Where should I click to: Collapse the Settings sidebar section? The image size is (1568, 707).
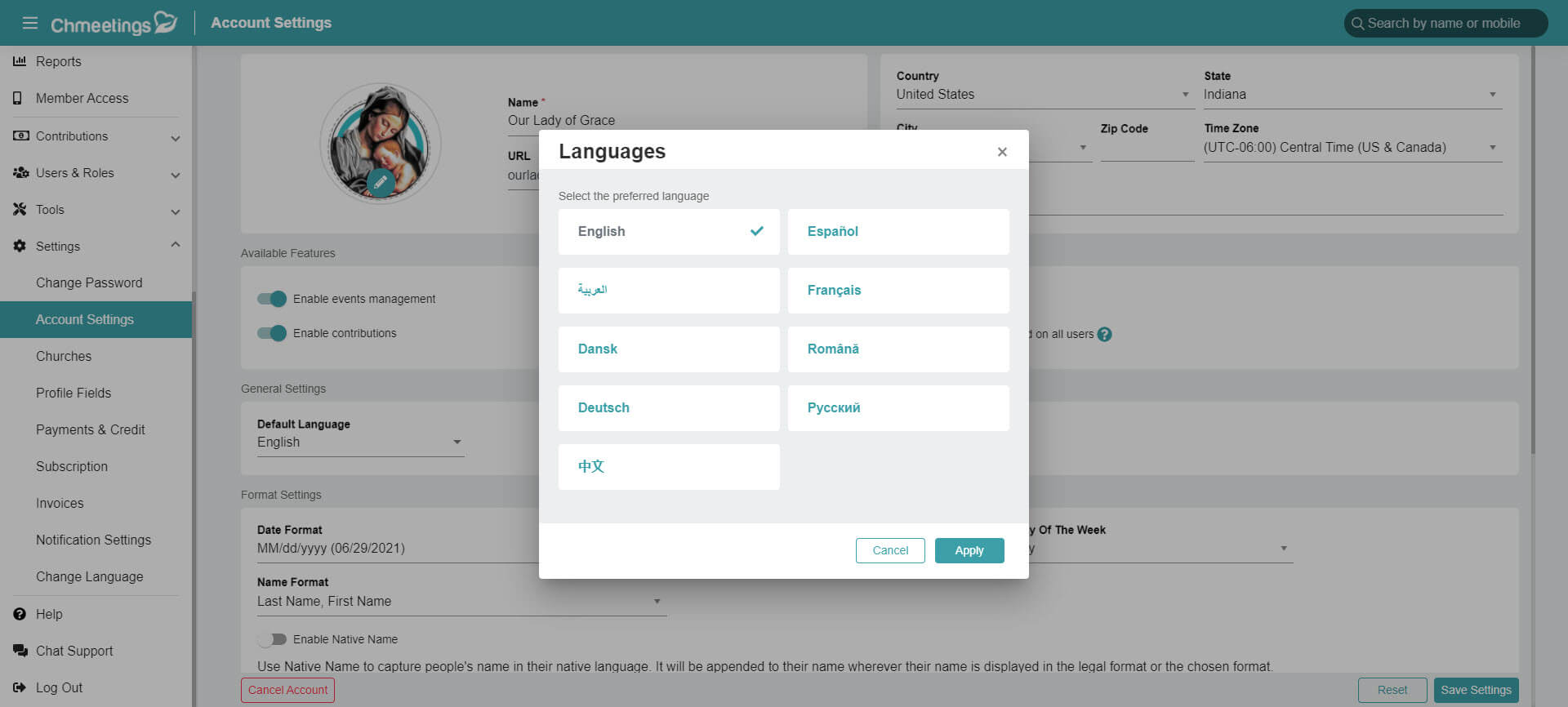pyautogui.click(x=176, y=245)
